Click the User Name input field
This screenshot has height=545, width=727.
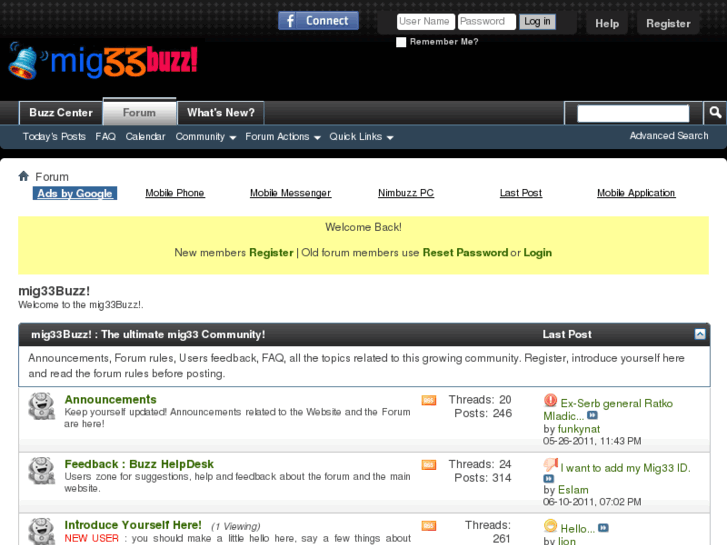[x=426, y=21]
